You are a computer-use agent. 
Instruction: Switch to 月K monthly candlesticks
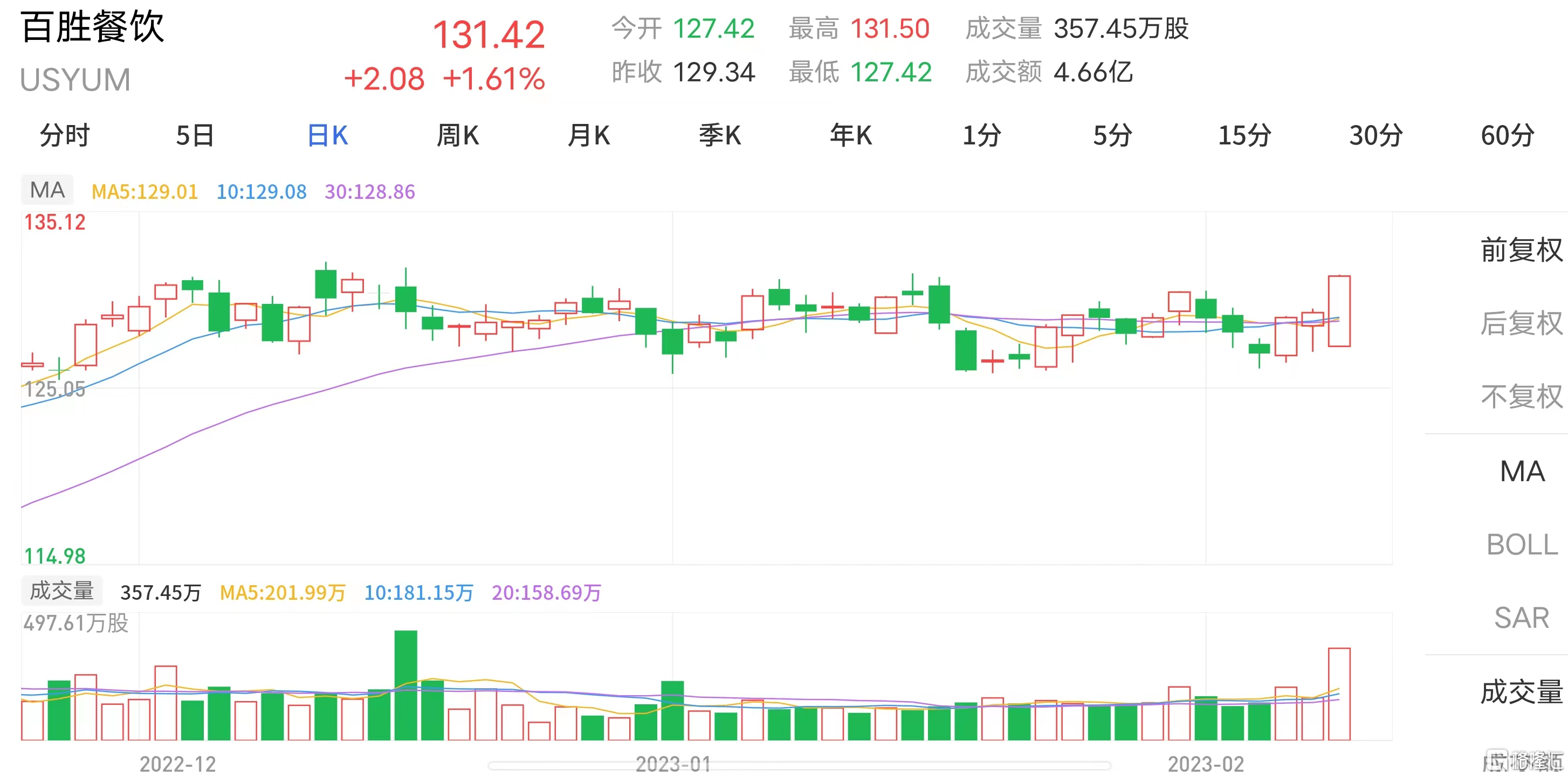point(589,135)
